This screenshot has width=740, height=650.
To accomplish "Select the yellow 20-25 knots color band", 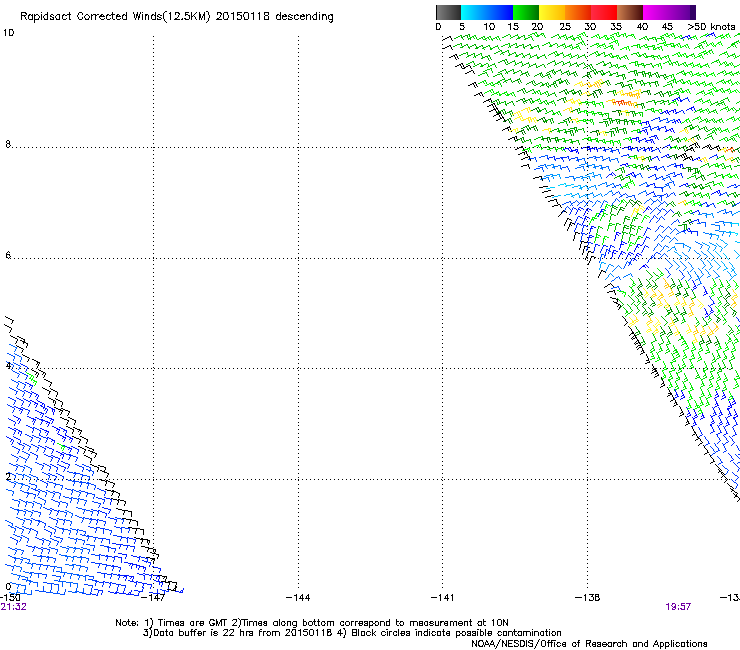I will [x=552, y=12].
